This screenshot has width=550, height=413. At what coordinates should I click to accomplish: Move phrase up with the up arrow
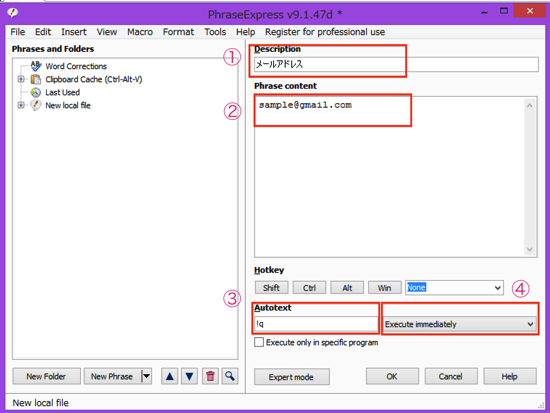[170, 377]
